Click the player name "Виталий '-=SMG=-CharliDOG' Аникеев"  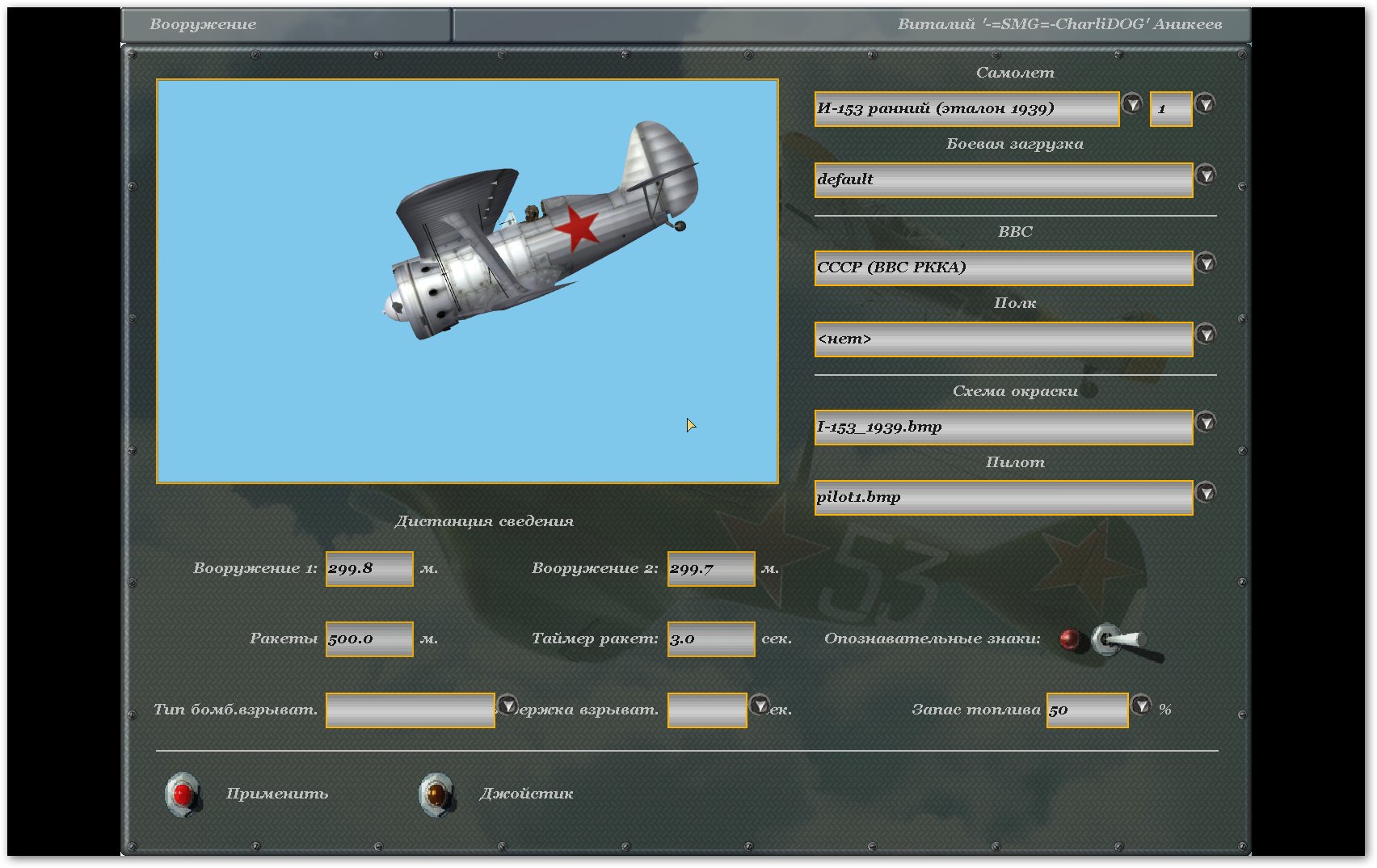(x=1059, y=24)
